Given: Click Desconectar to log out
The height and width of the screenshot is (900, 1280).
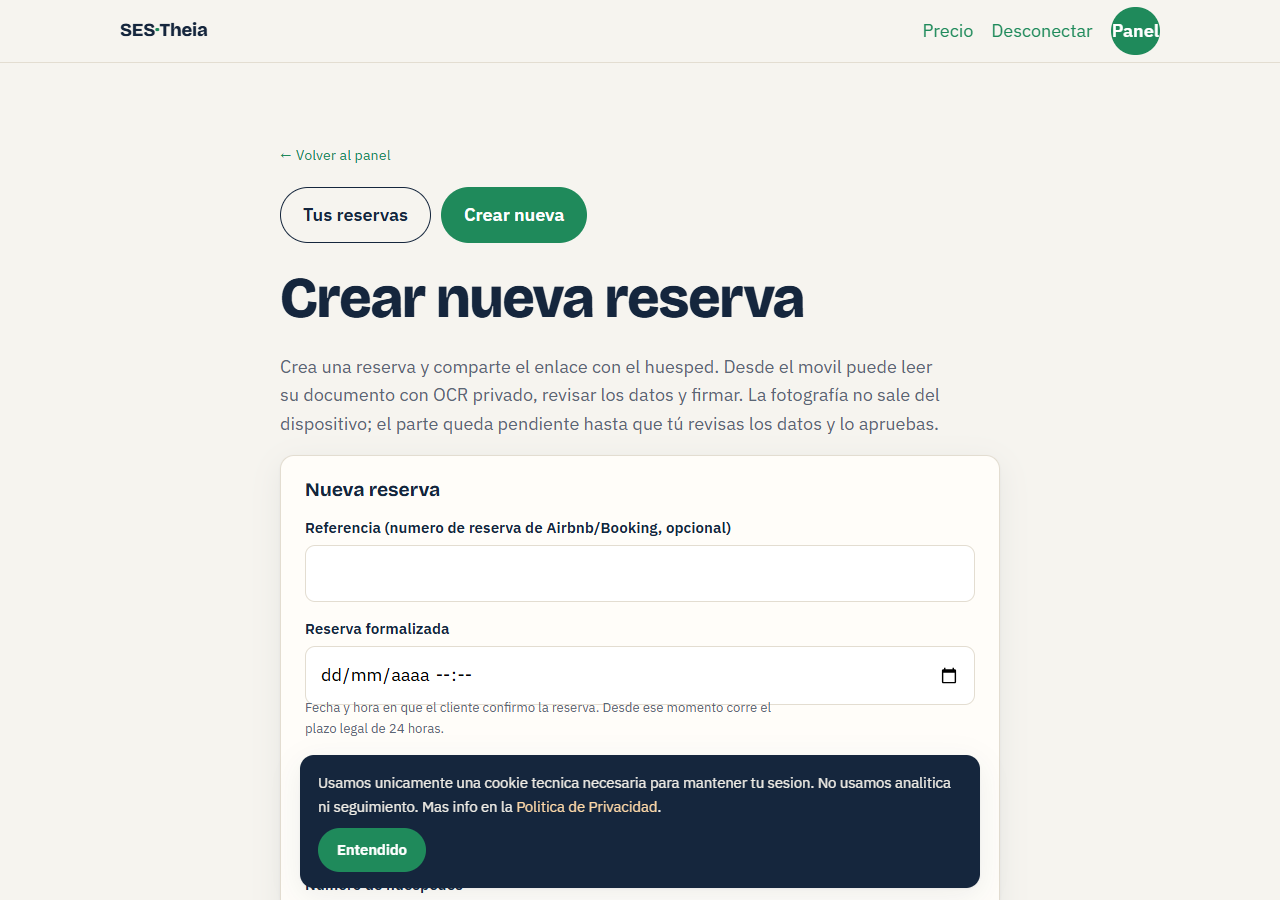Looking at the screenshot, I should tap(1042, 31).
